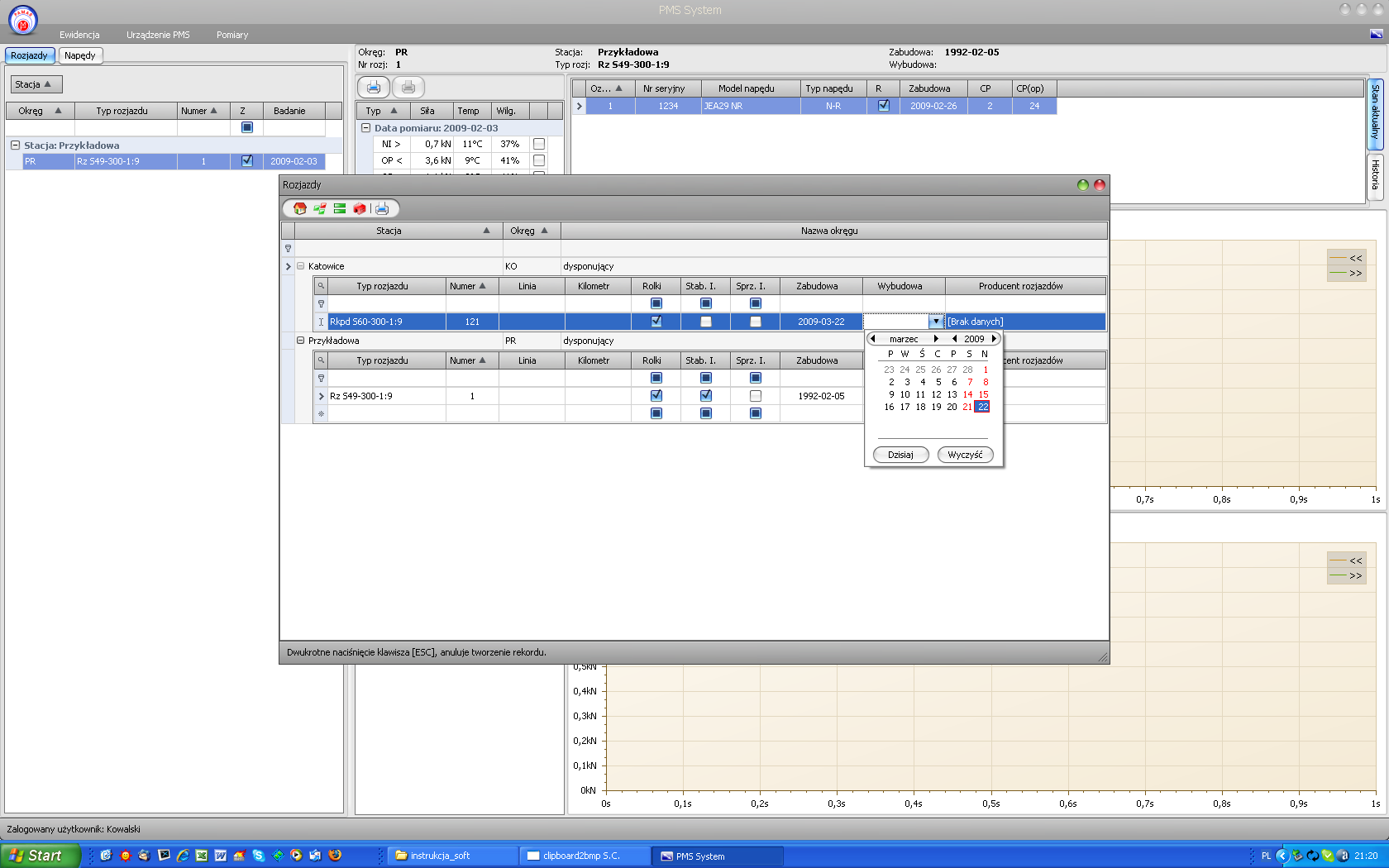Click lower chart's >> button
1389x868 pixels.
[1348, 575]
